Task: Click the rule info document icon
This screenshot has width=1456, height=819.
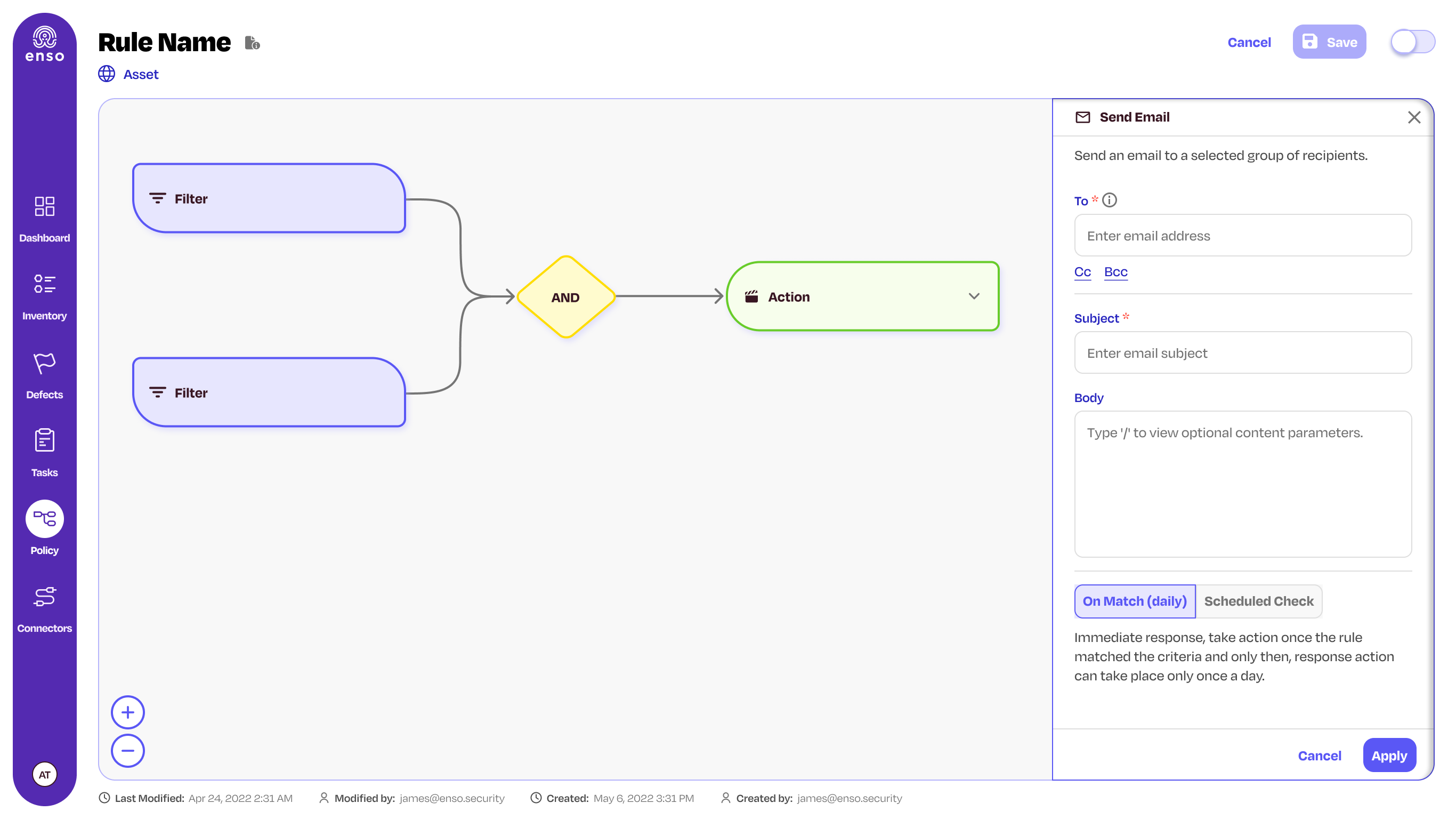Action: coord(252,43)
